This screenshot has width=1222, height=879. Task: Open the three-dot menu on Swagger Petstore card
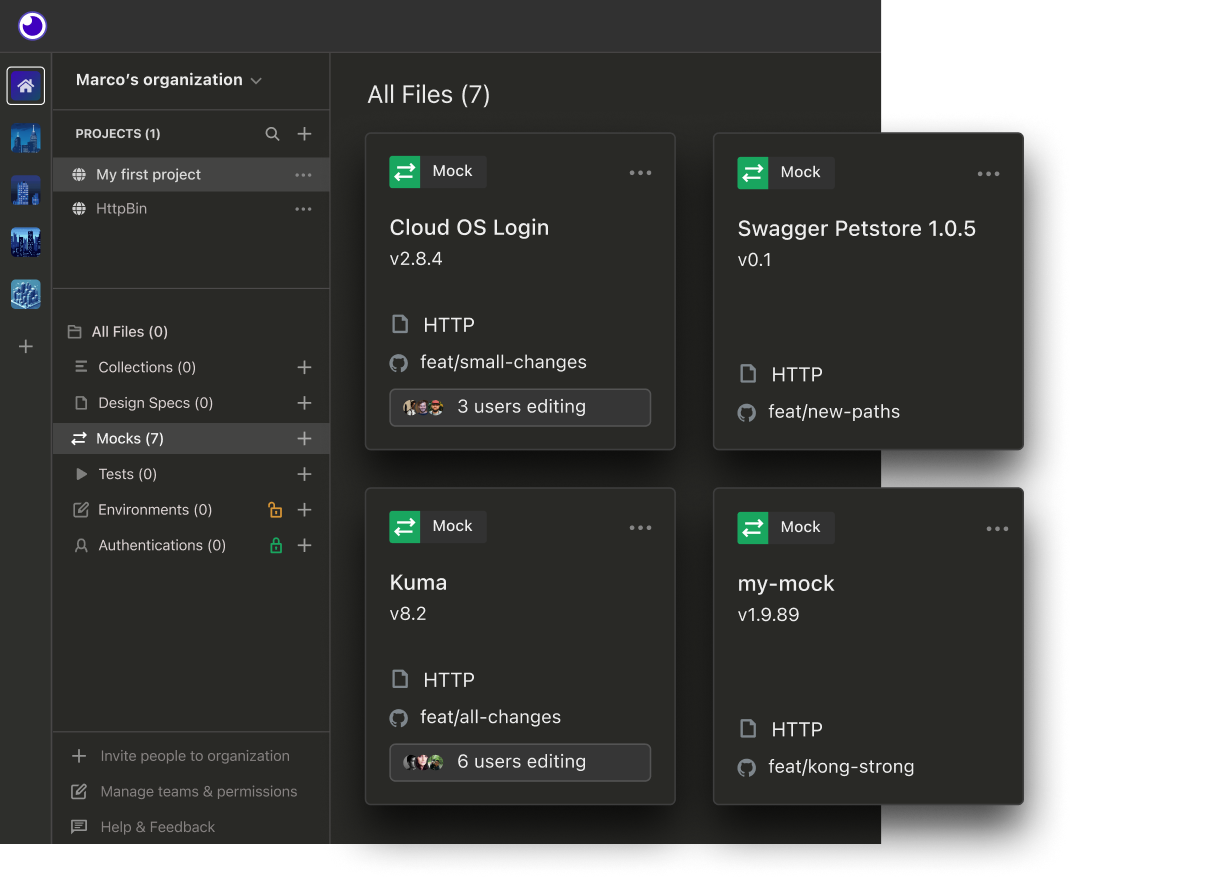[988, 172]
